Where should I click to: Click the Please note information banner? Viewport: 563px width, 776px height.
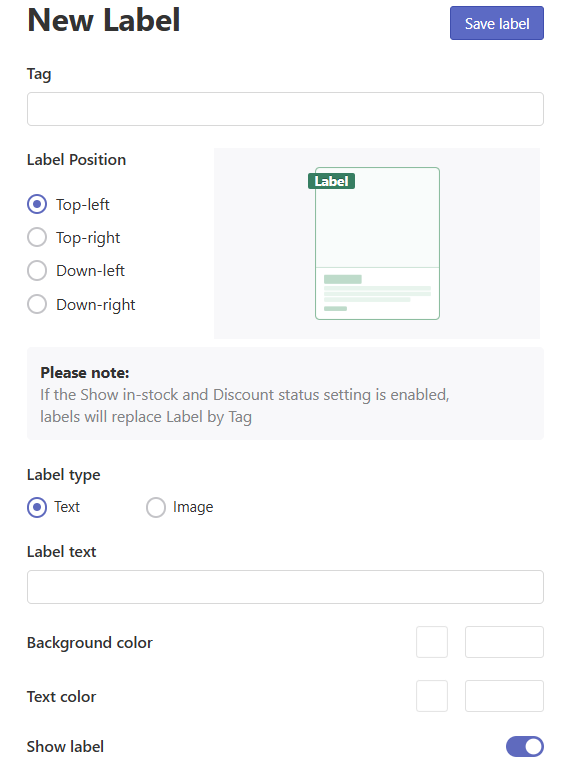[285, 393]
